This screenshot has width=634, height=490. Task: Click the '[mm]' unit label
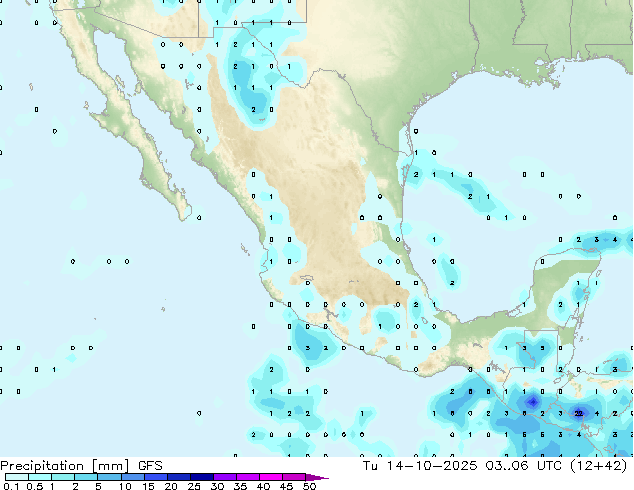point(111,466)
